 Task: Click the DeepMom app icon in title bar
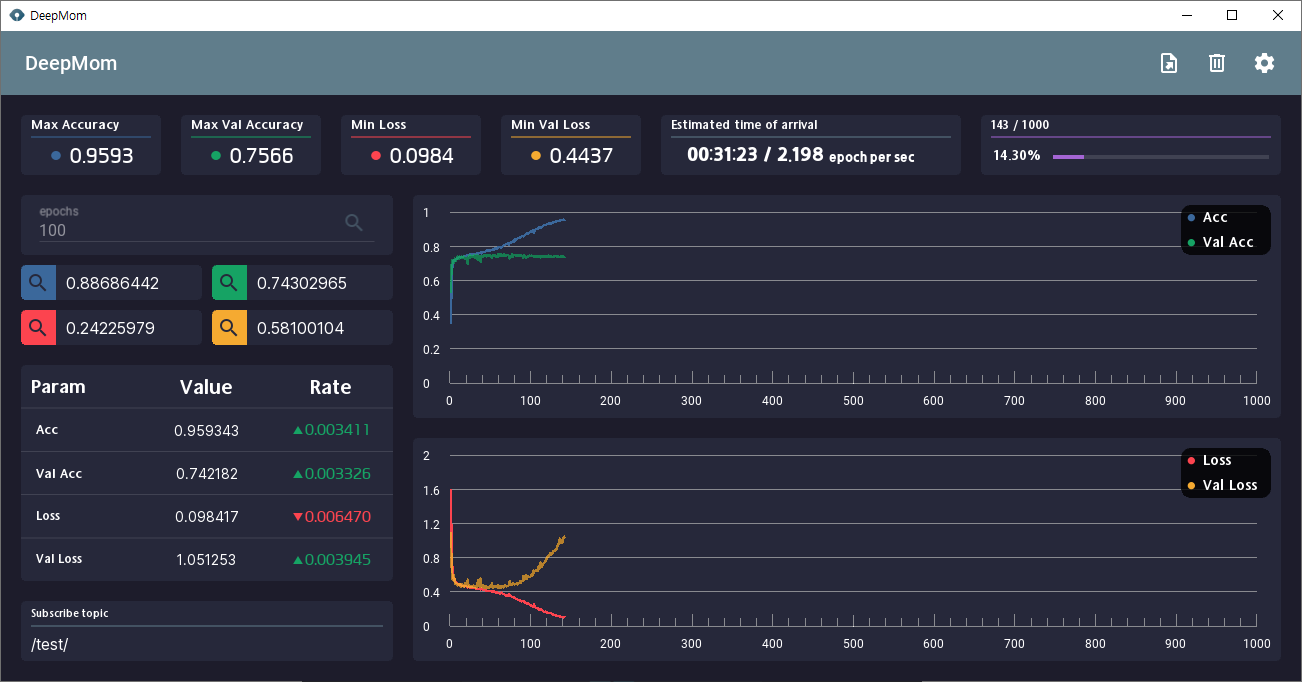pos(16,15)
